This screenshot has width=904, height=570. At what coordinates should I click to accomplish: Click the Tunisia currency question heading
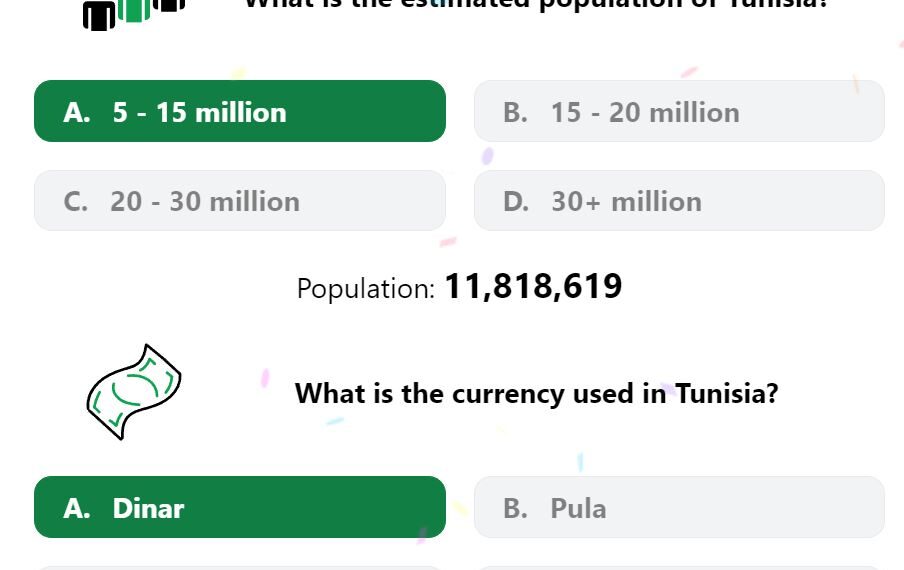(x=536, y=394)
